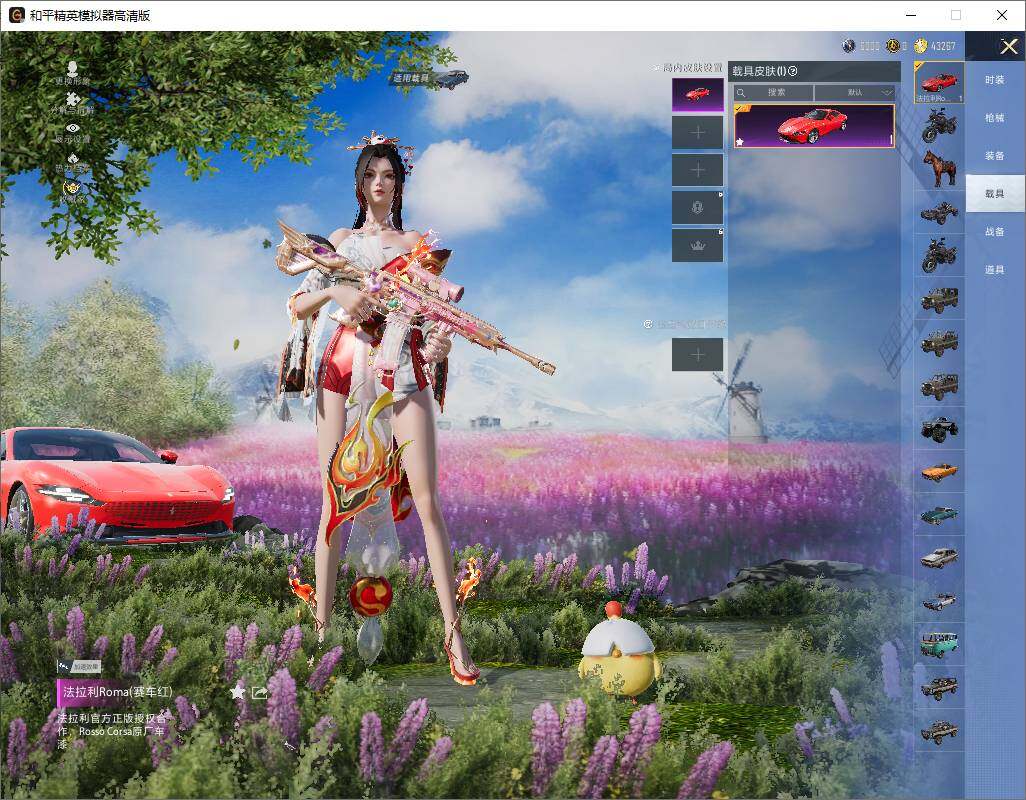Viewport: 1026px width, 800px height.
Task: Click the yellow emblem icon at sidebar bottom
Action: (74, 188)
